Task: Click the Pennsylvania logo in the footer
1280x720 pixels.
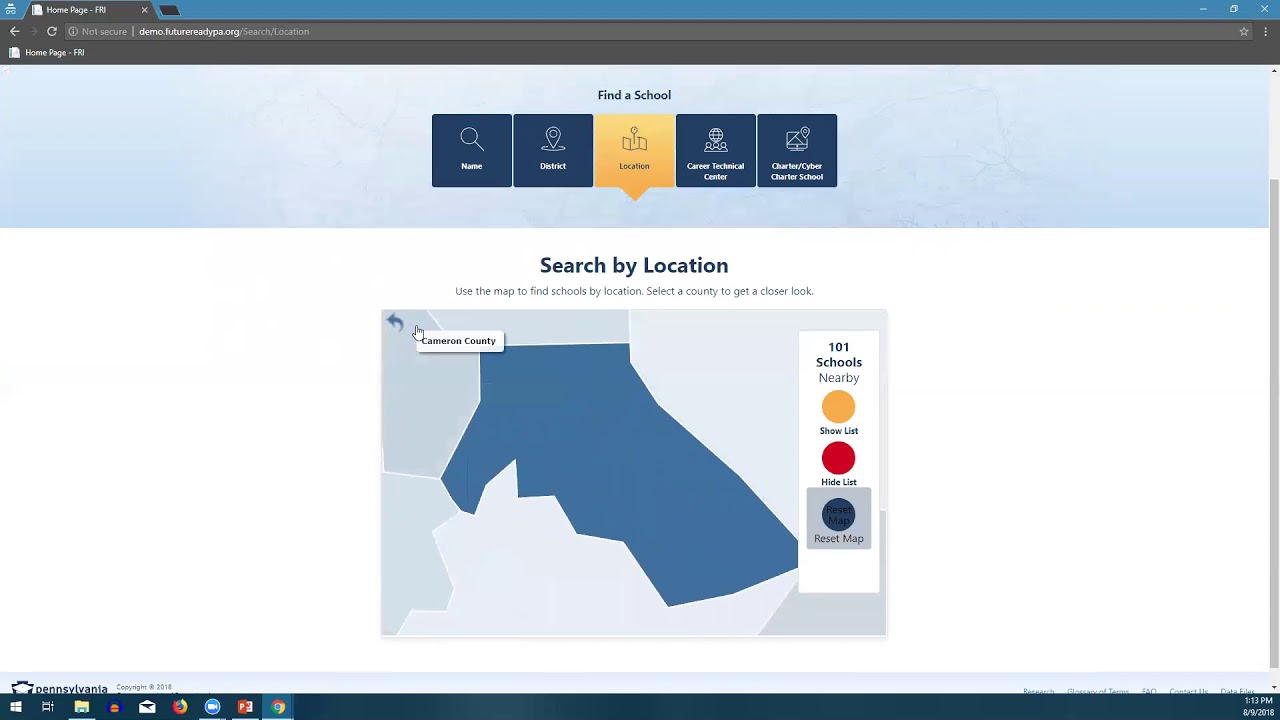Action: coord(60,688)
